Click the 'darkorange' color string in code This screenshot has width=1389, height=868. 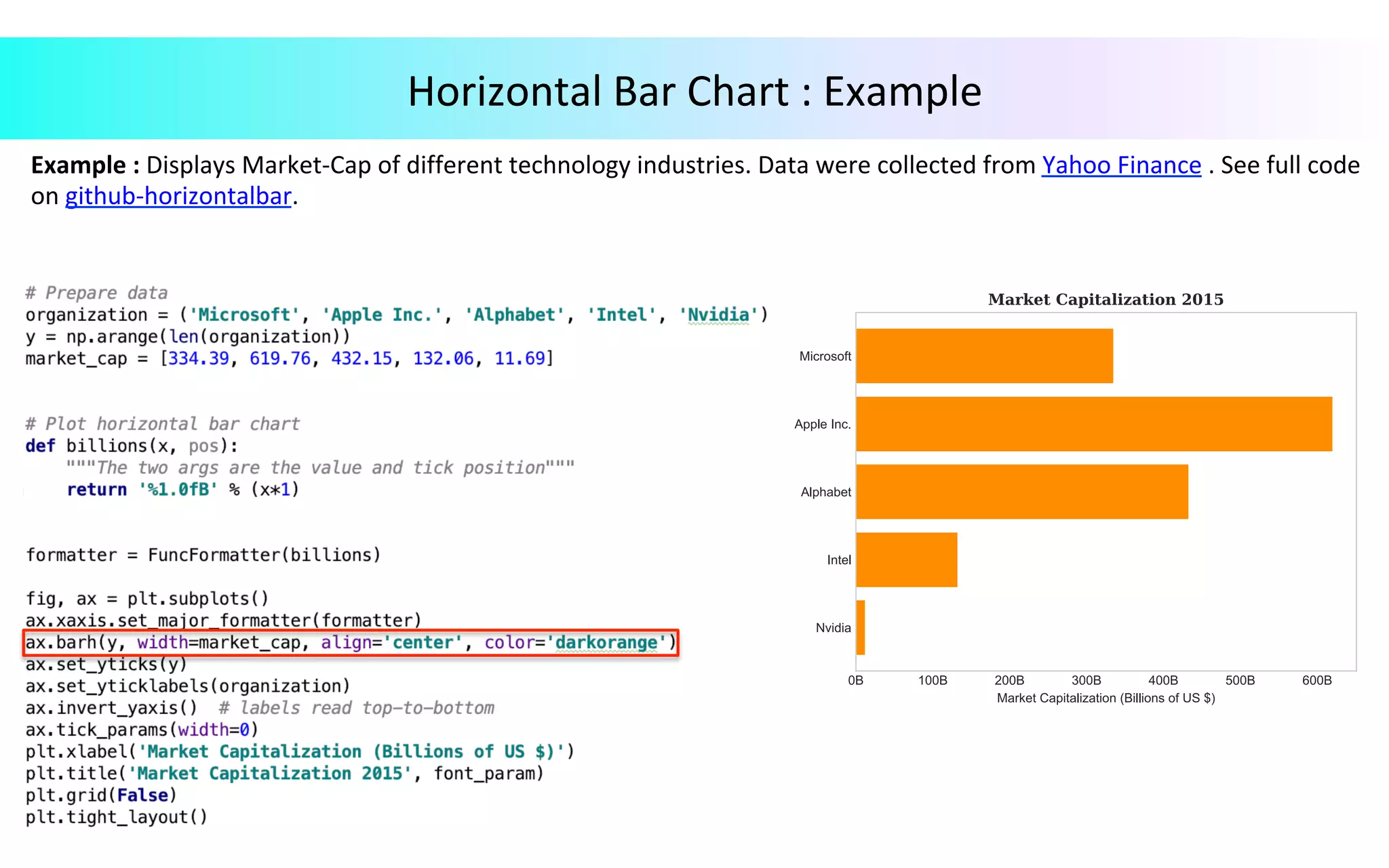pyautogui.click(x=606, y=642)
